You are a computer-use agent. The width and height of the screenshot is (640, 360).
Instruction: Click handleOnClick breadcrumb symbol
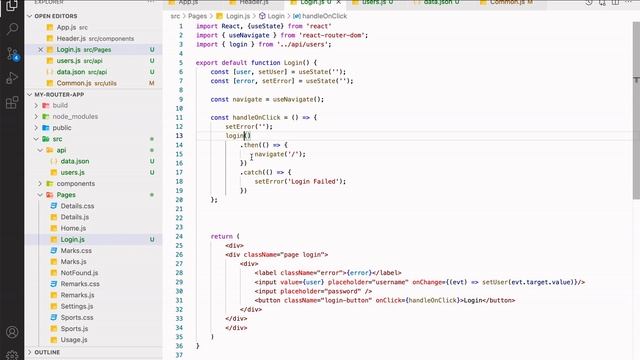[320, 16]
